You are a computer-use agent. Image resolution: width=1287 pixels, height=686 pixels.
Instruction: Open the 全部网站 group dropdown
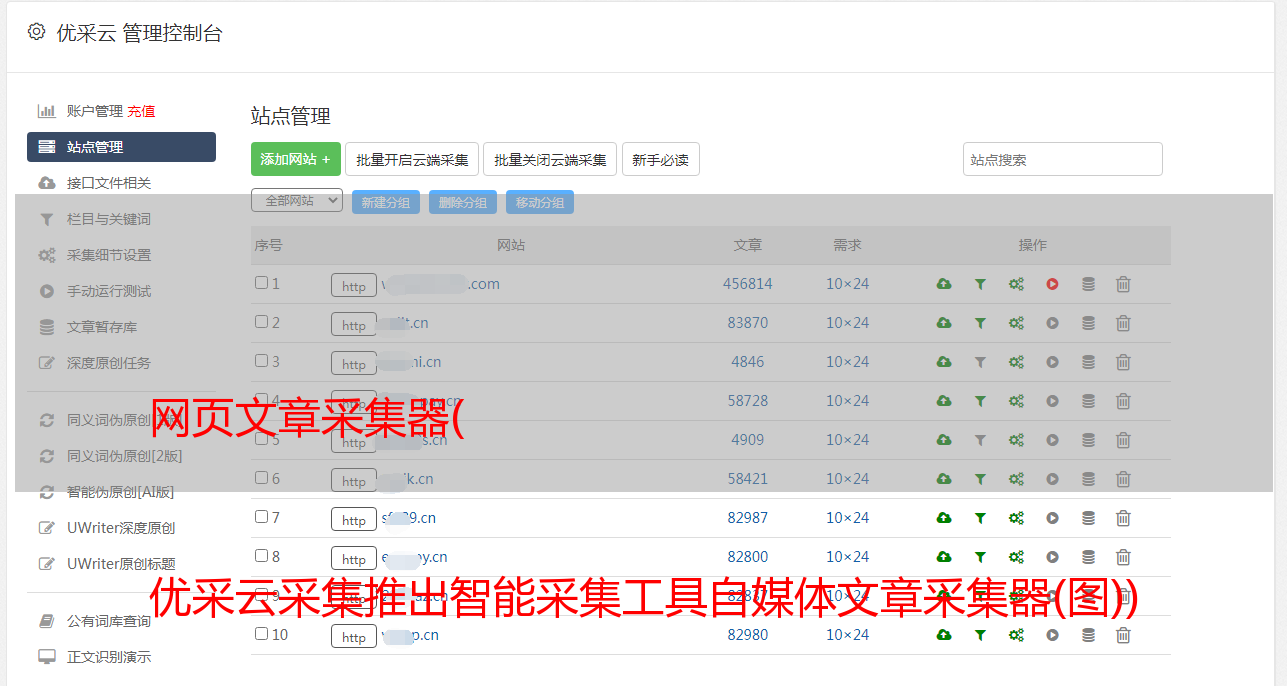pos(297,201)
